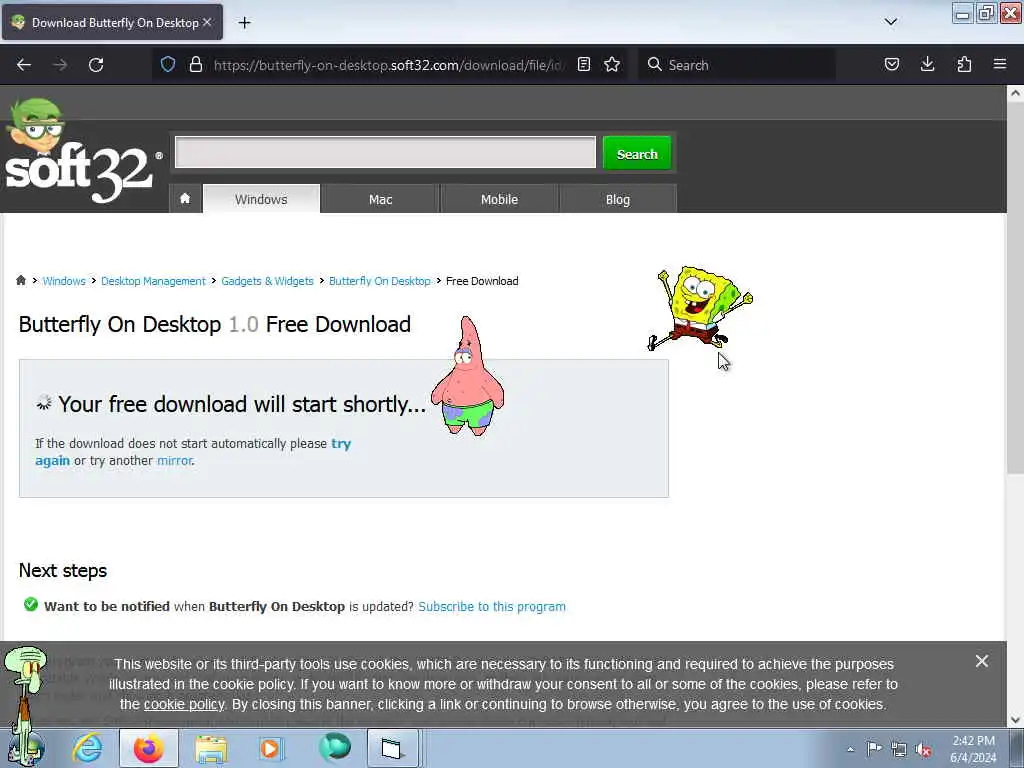The width and height of the screenshot is (1024, 768).
Task: Select the Blog navigation tab
Action: [x=618, y=199]
